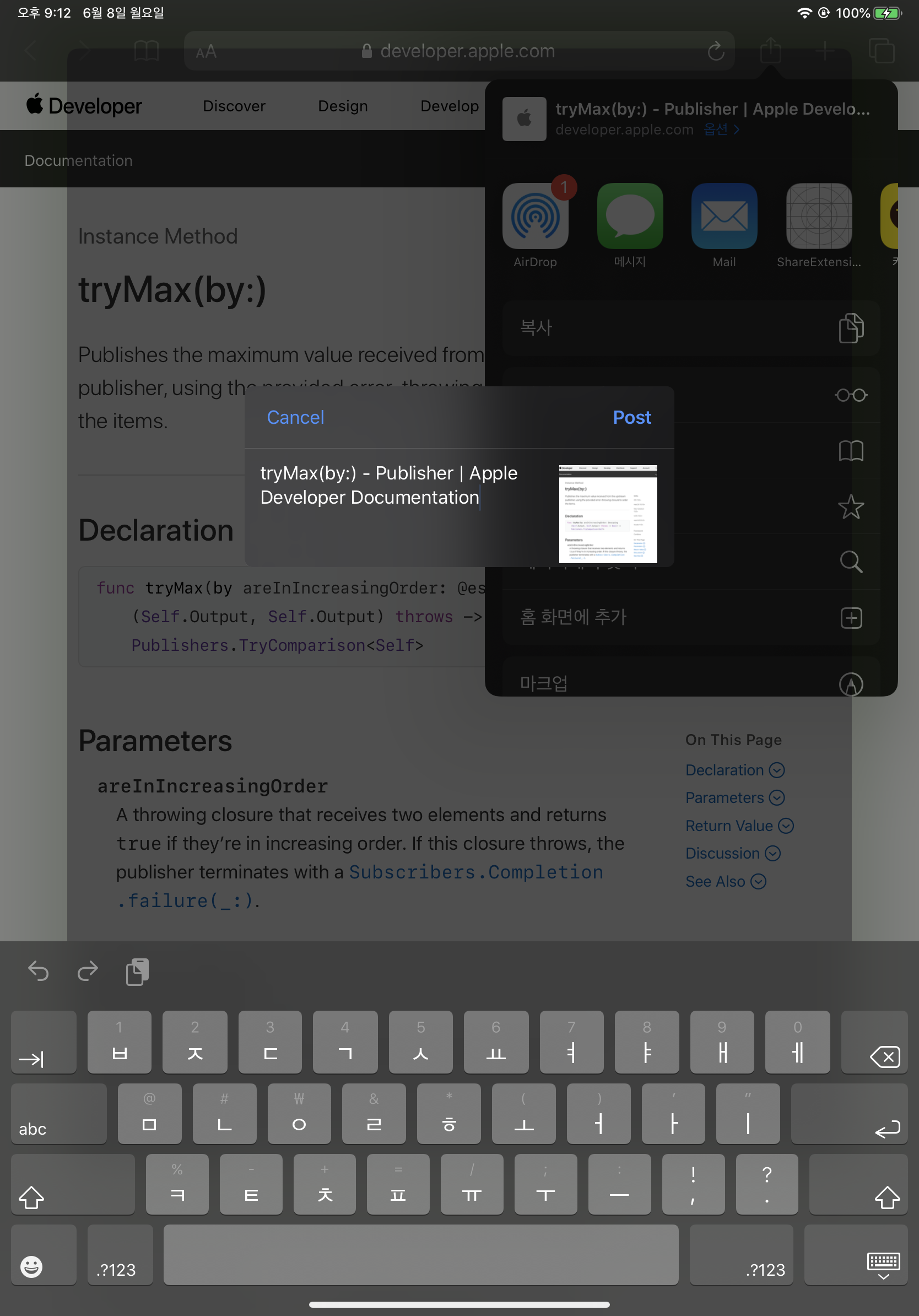Tap the question mark period key
This screenshot has width=919, height=1316.
[766, 1184]
